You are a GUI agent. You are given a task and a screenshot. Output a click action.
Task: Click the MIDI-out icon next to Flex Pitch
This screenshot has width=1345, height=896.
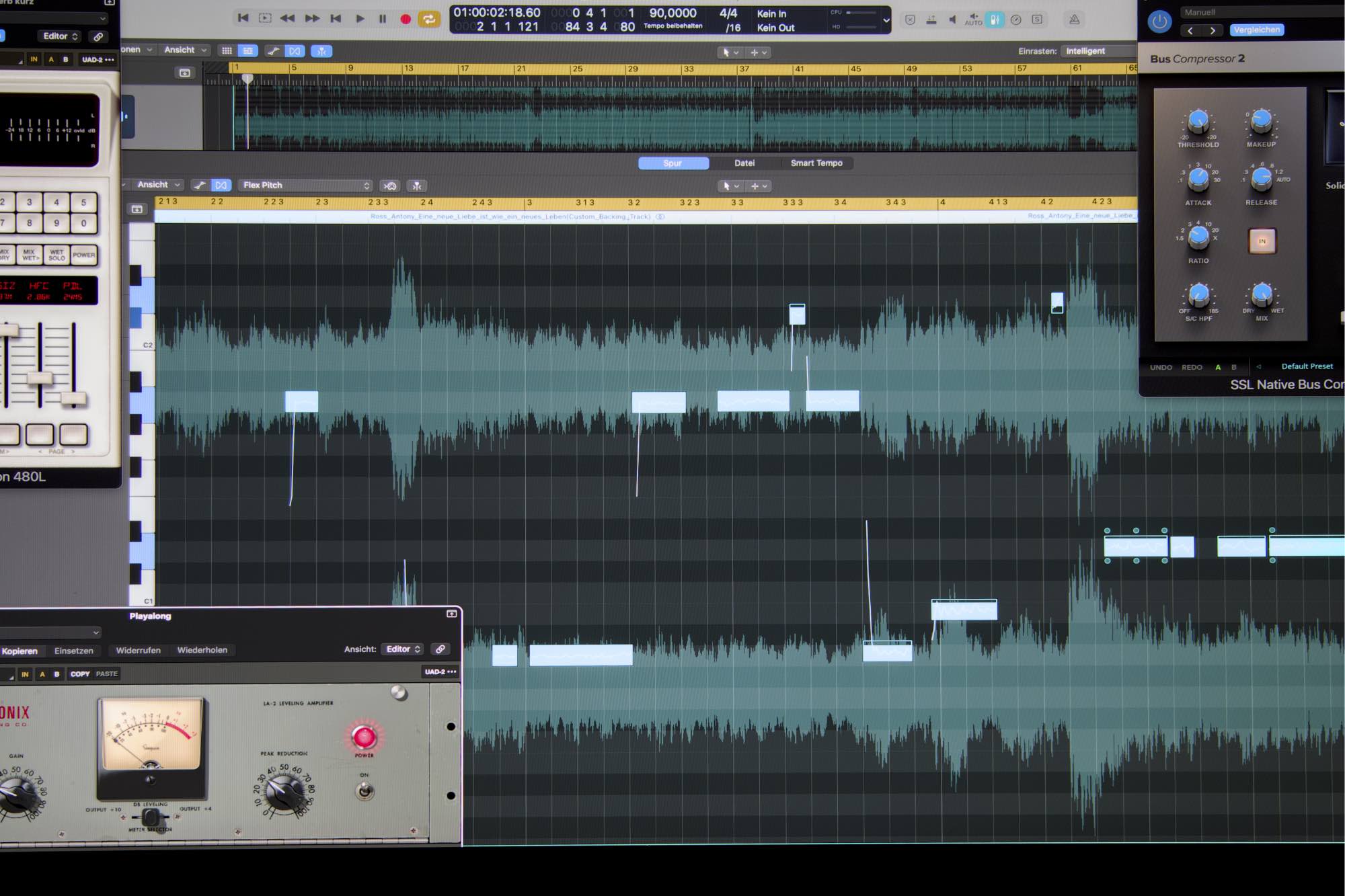point(390,186)
